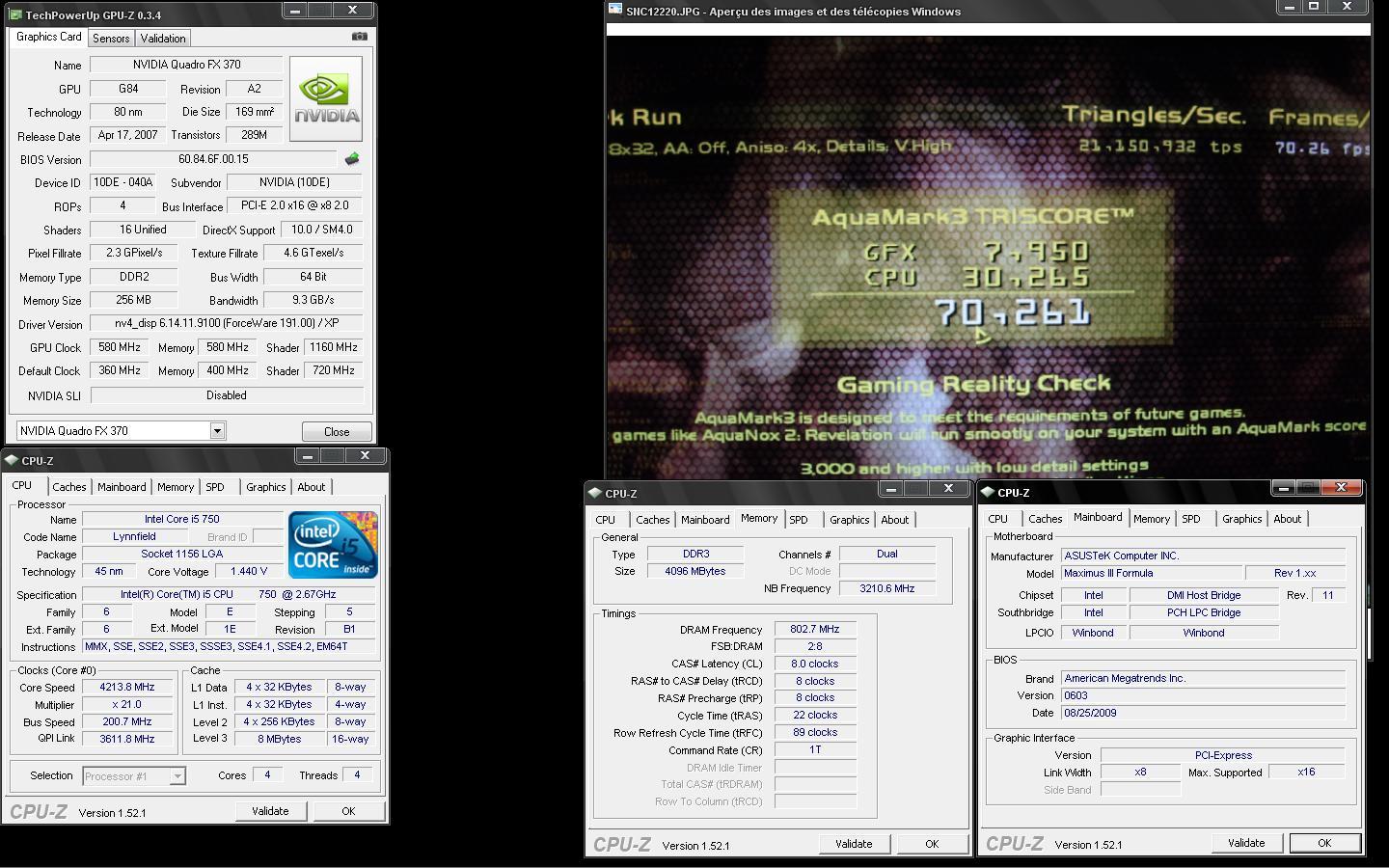Click the Bus Speed value 200.7 MHz
Image resolution: width=1389 pixels, height=868 pixels.
click(127, 721)
